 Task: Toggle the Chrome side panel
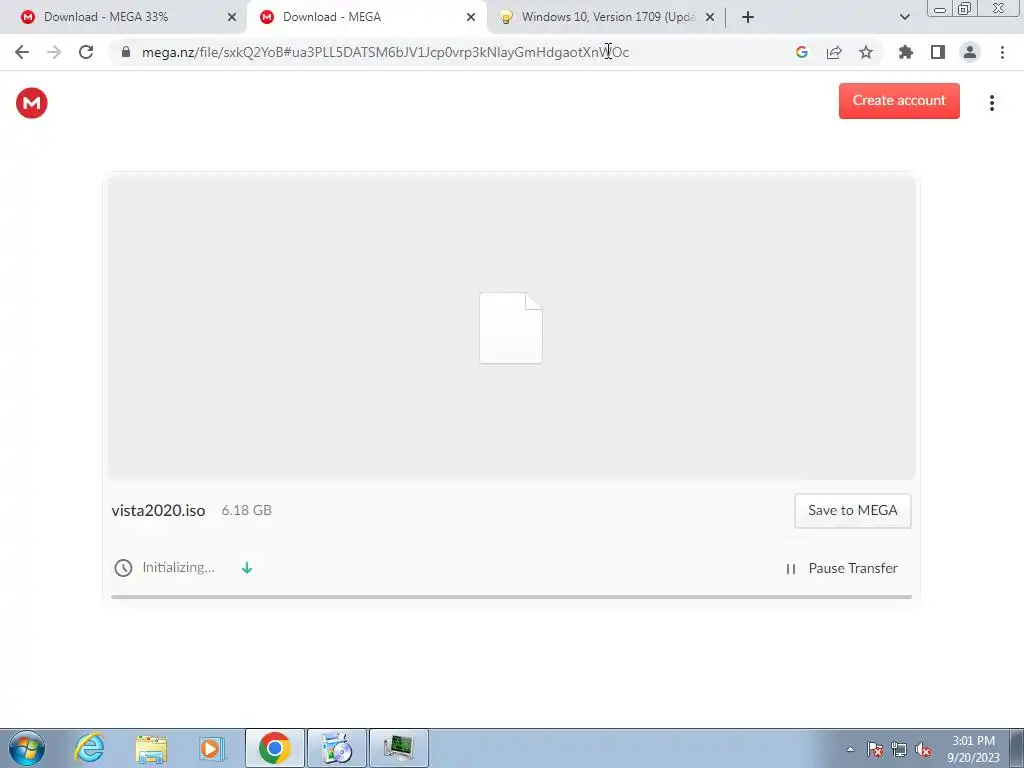pos(938,52)
